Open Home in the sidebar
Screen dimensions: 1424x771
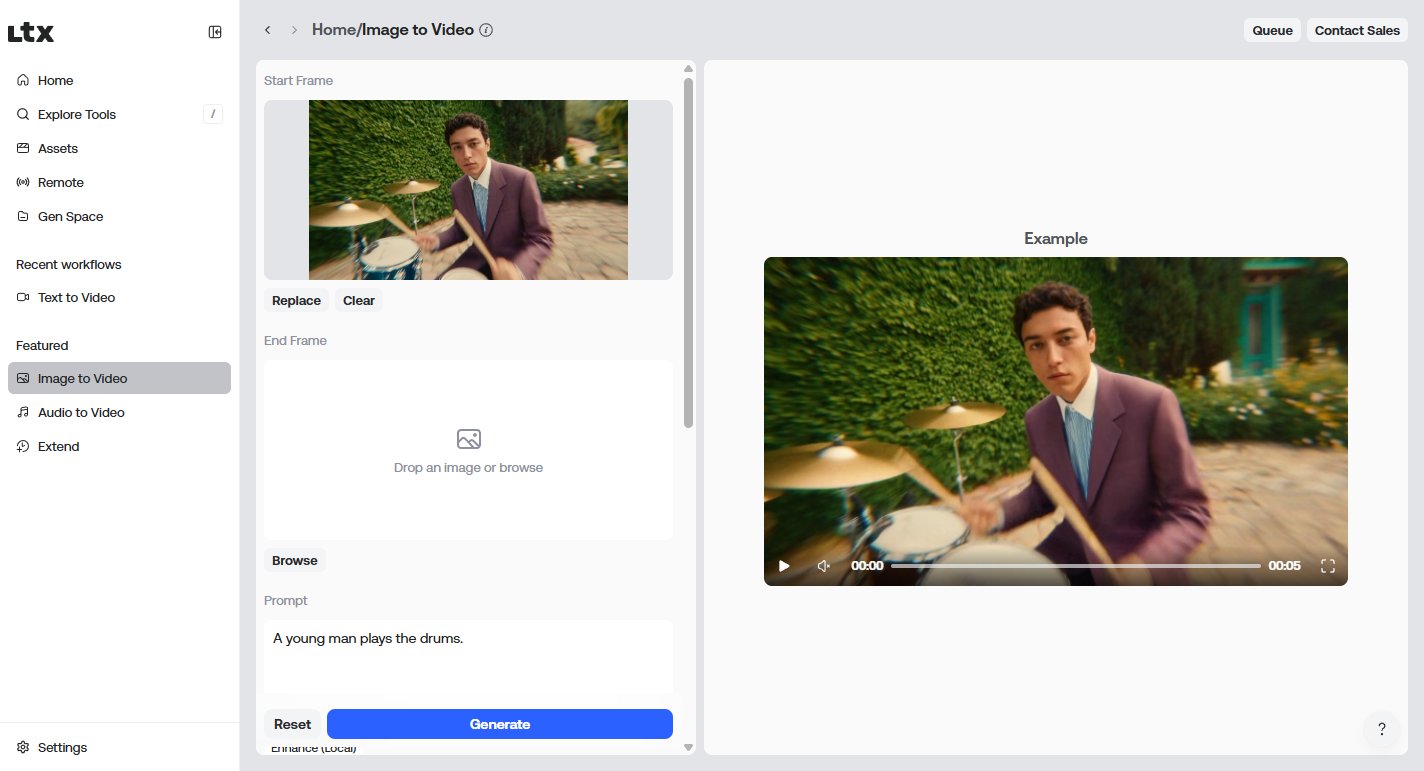pyautogui.click(x=120, y=80)
